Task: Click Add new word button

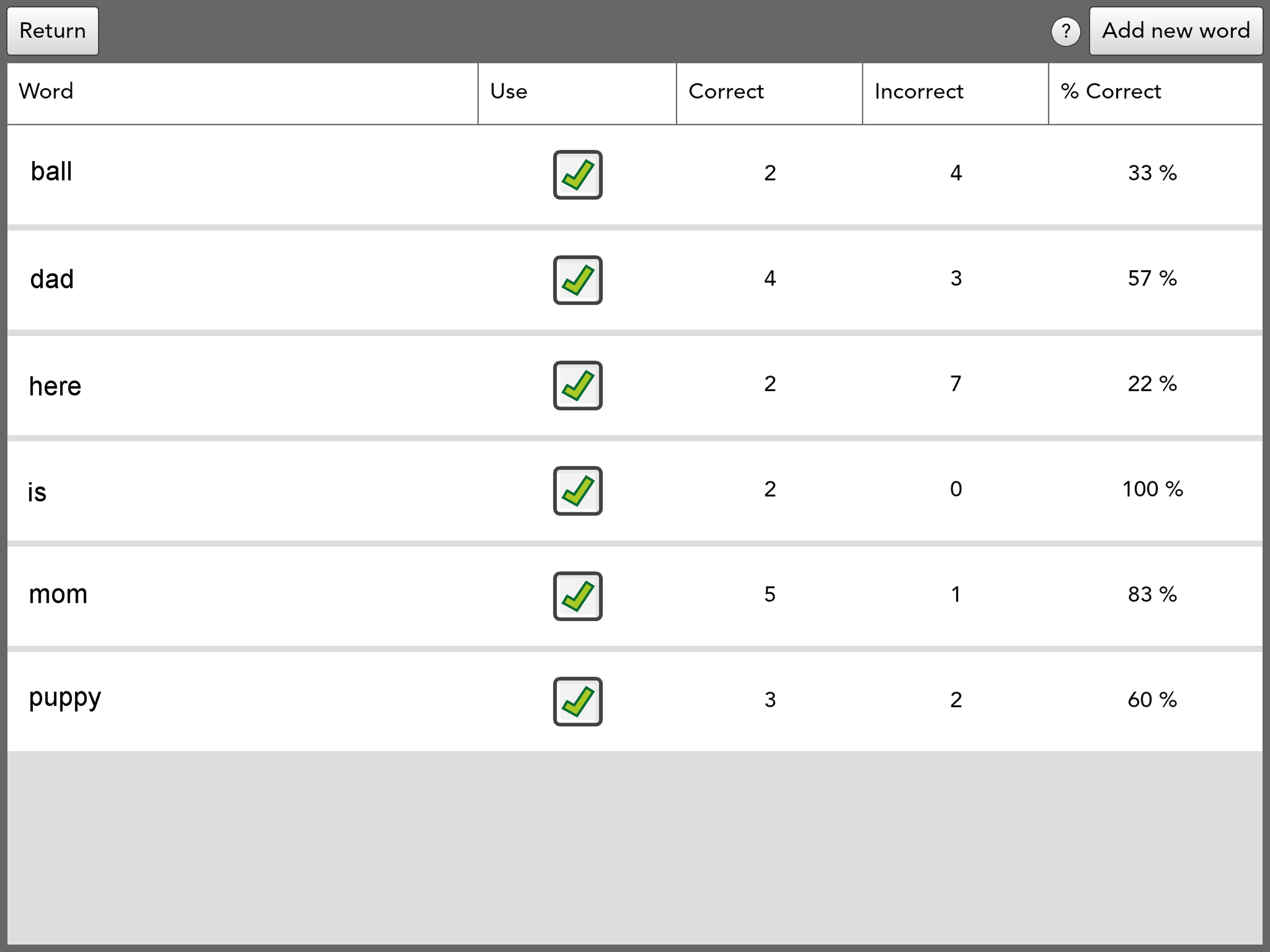Action: click(x=1176, y=31)
